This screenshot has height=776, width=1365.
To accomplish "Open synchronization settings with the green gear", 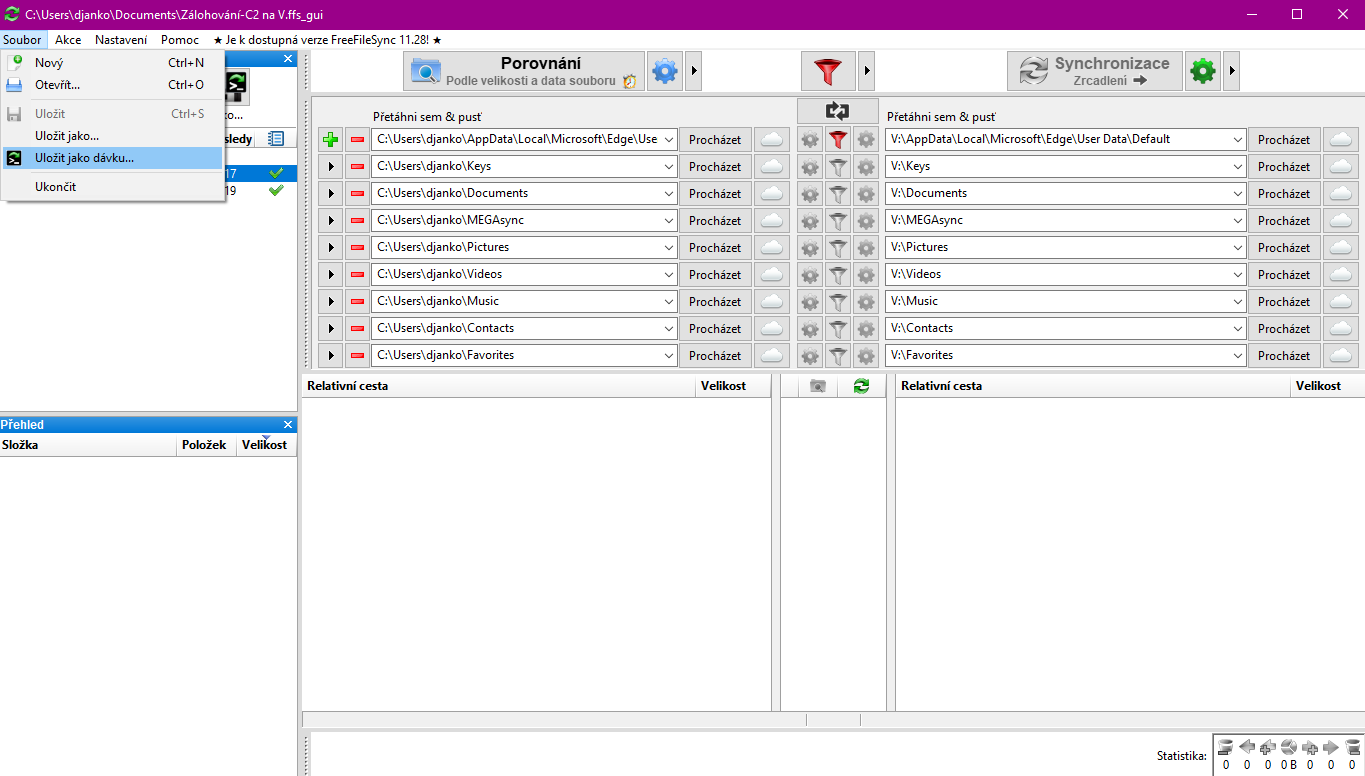I will (x=1202, y=71).
